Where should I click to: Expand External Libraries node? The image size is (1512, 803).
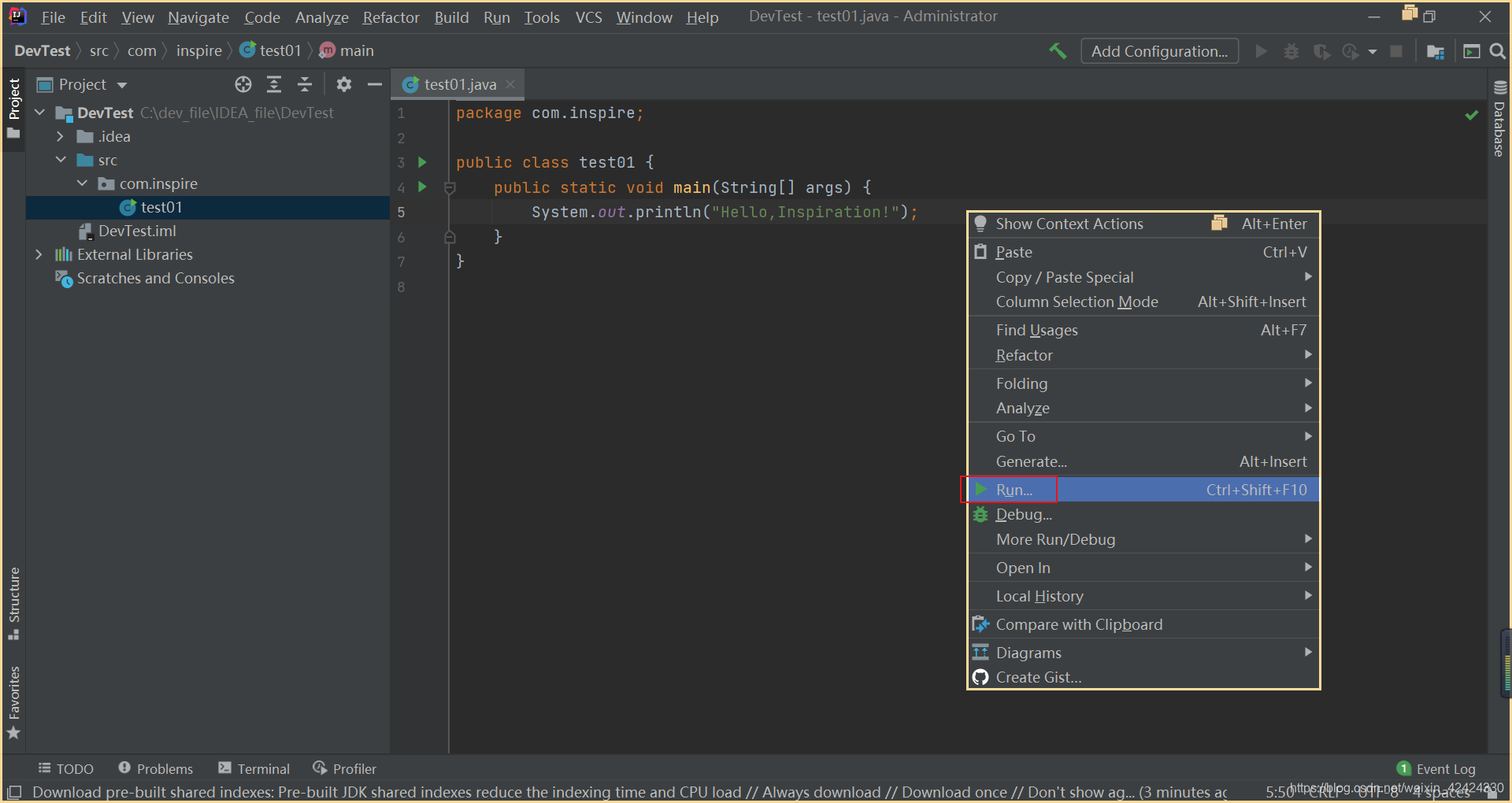tap(39, 254)
